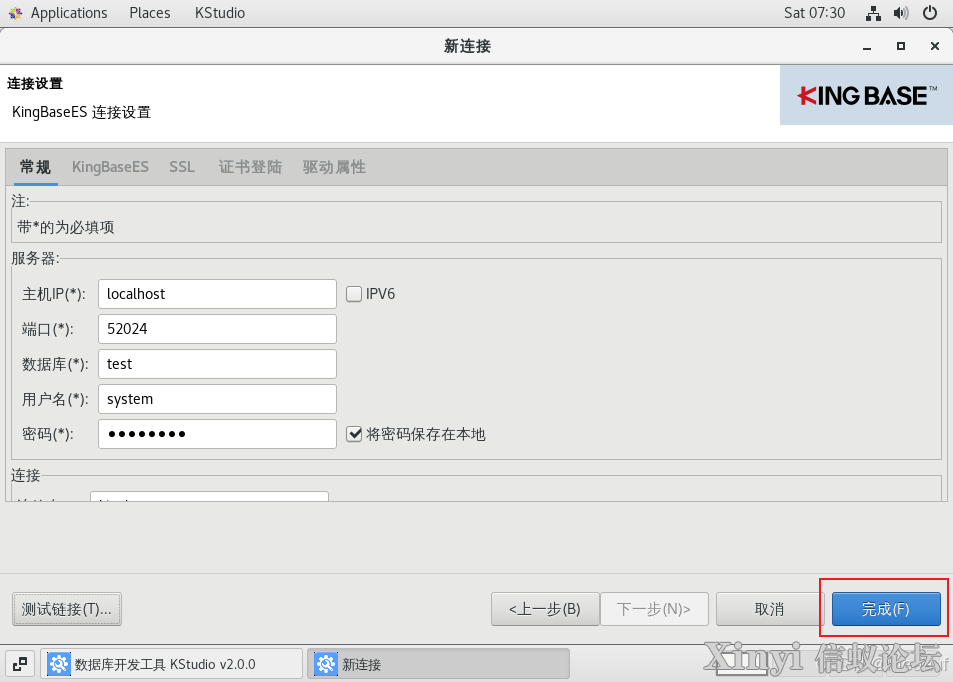Open the network status icon in top bar
Image resolution: width=953 pixels, height=682 pixels.
click(x=873, y=13)
